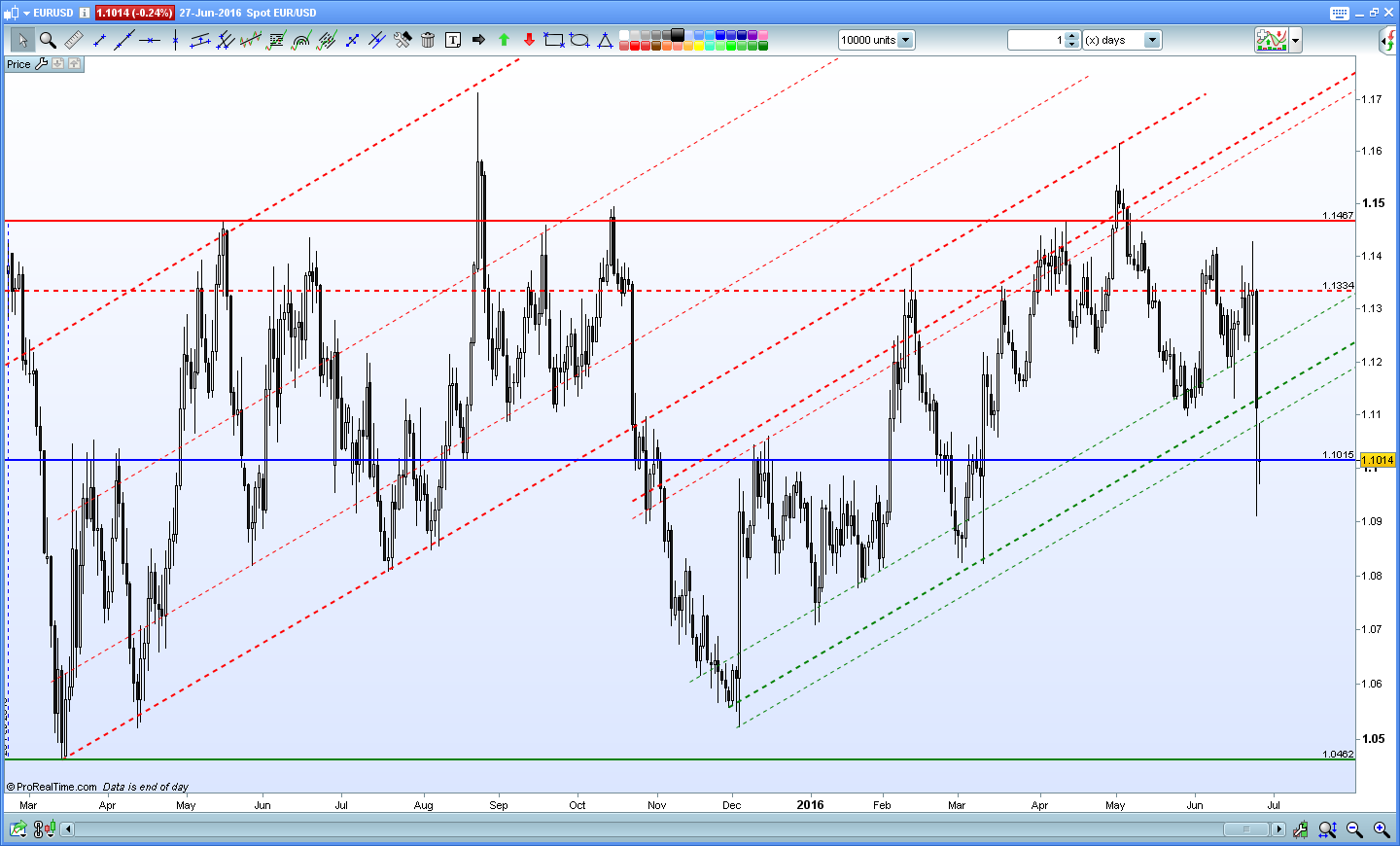Select the cursor pointer tool
This screenshot has width=1400, height=846.
pos(22,40)
